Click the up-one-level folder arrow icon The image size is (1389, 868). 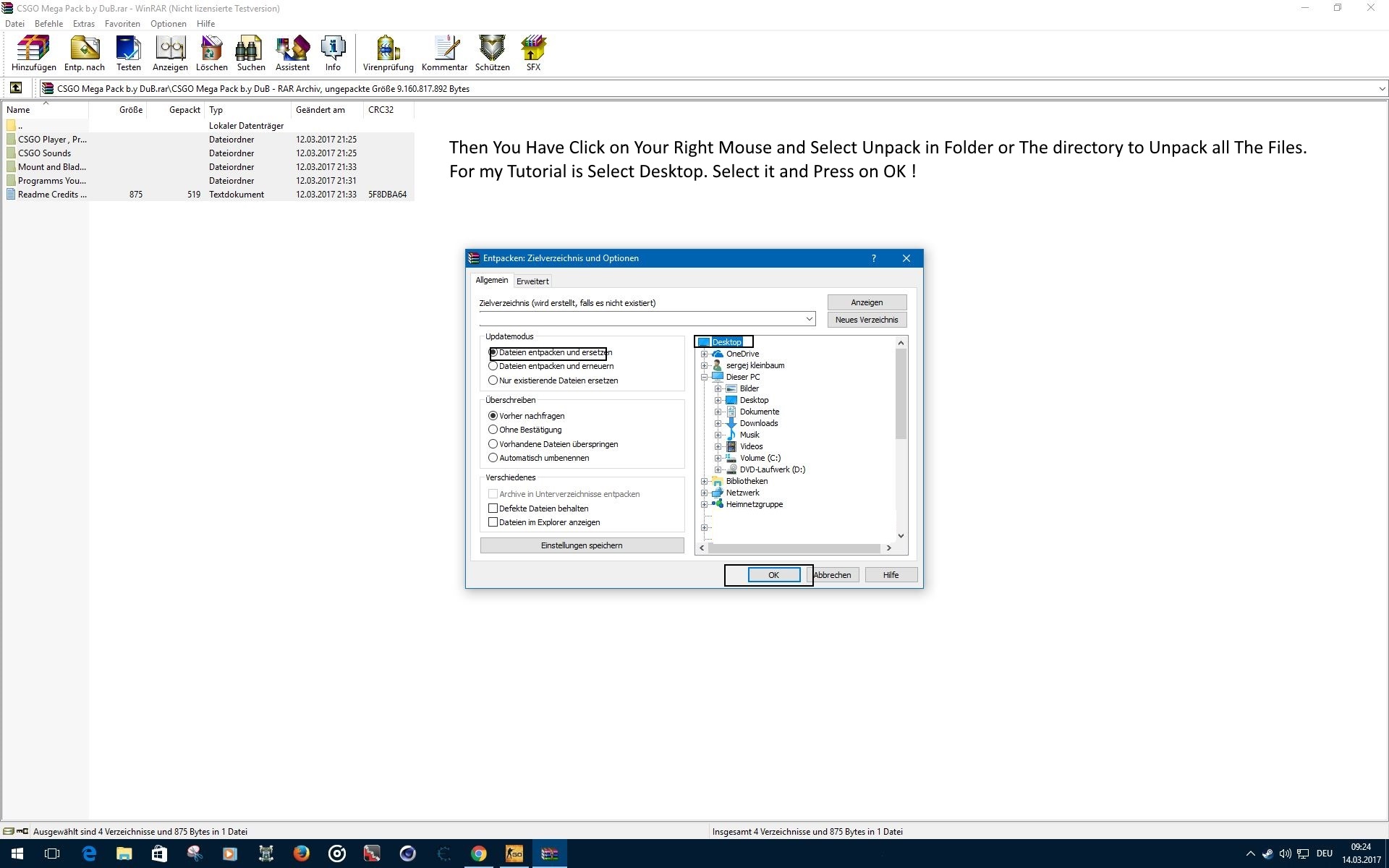coord(15,88)
